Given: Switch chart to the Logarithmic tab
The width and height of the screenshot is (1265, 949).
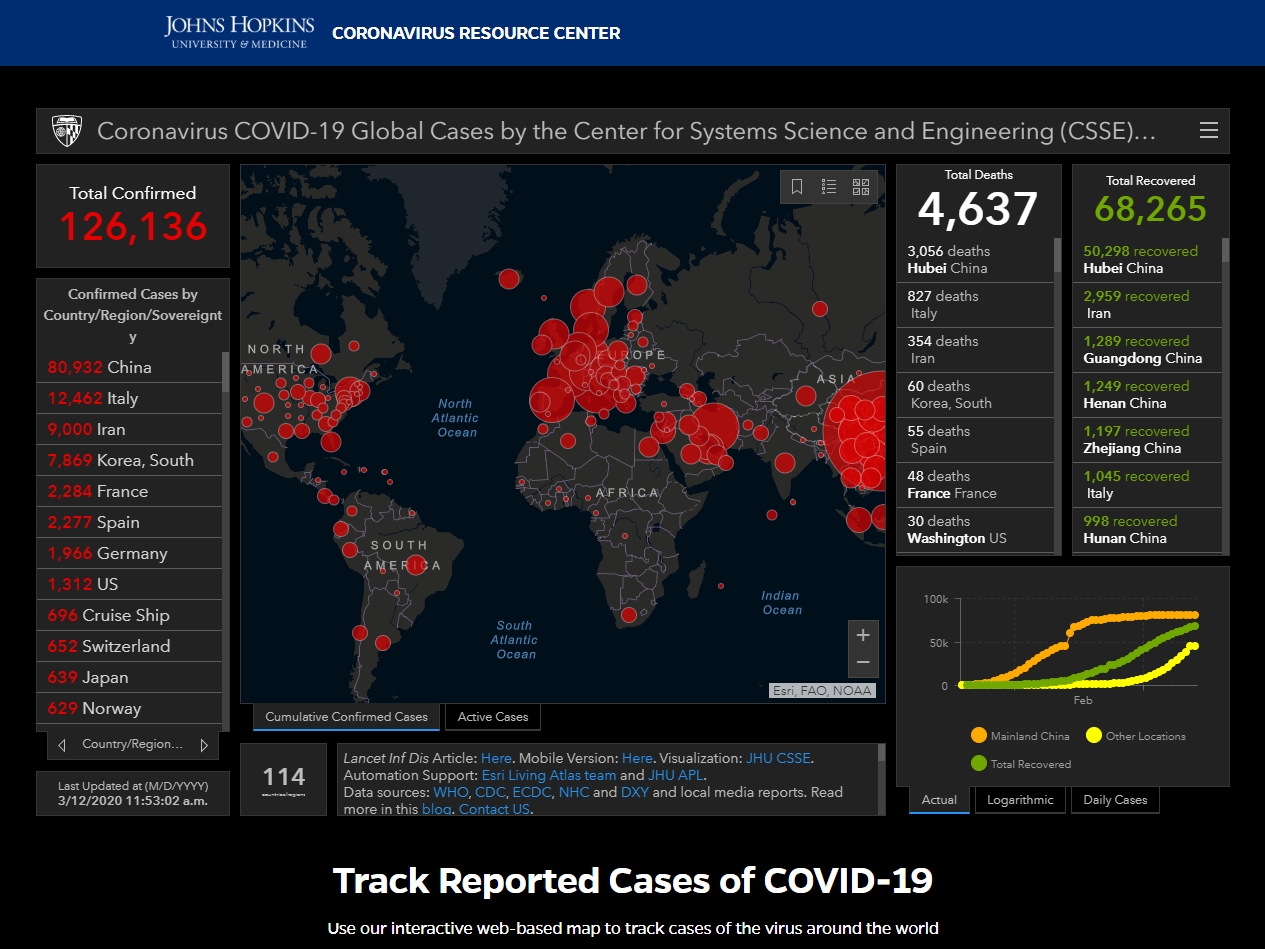Looking at the screenshot, I should click(x=1020, y=800).
